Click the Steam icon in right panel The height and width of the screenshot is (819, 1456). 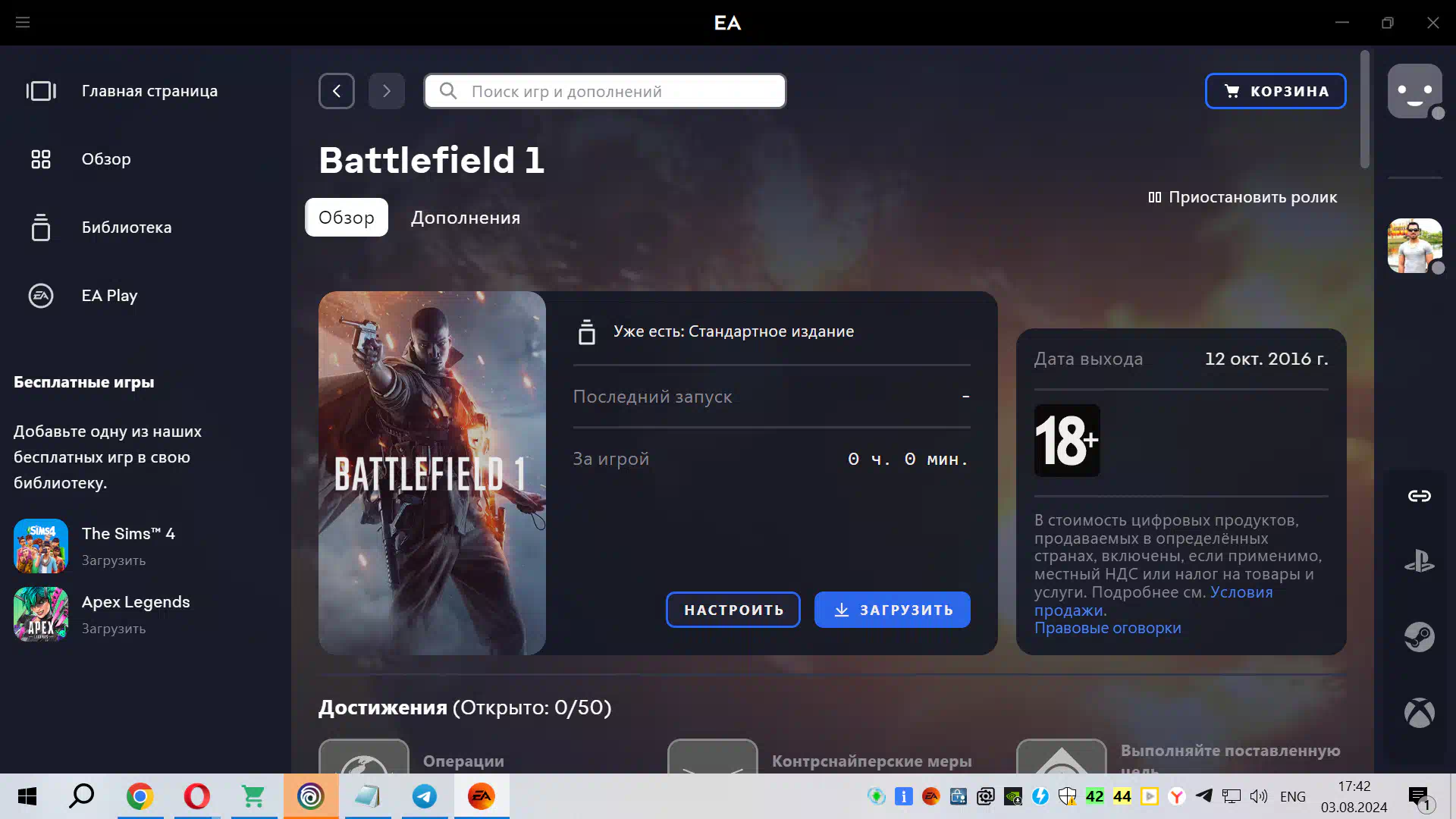click(1420, 637)
